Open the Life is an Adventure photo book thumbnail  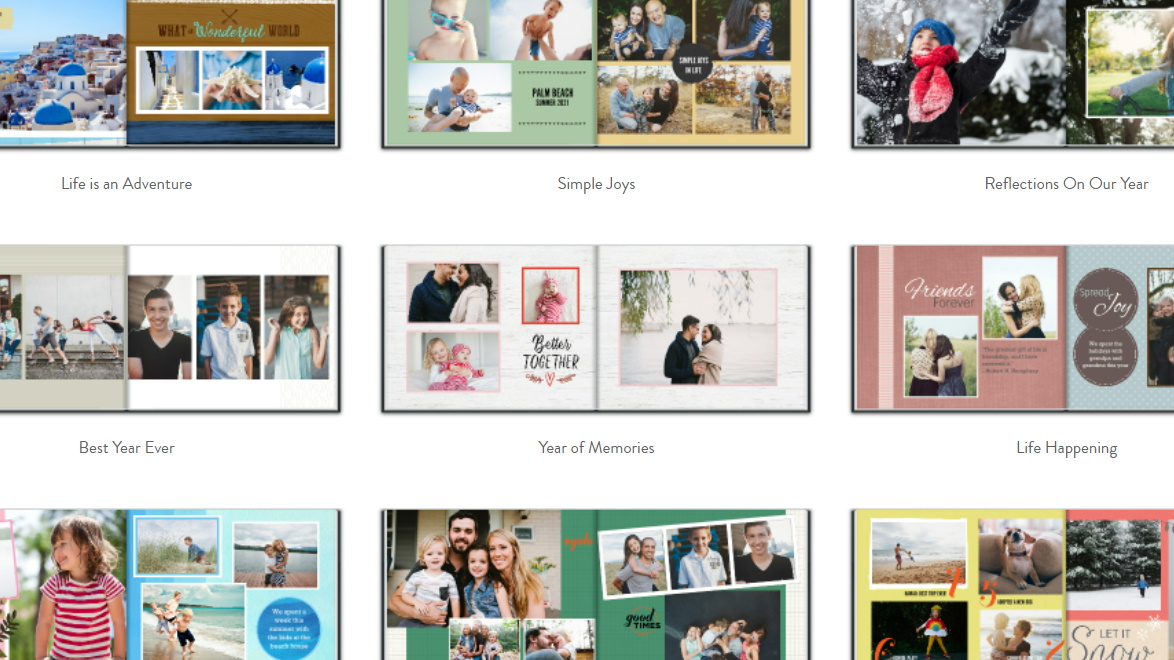169,73
